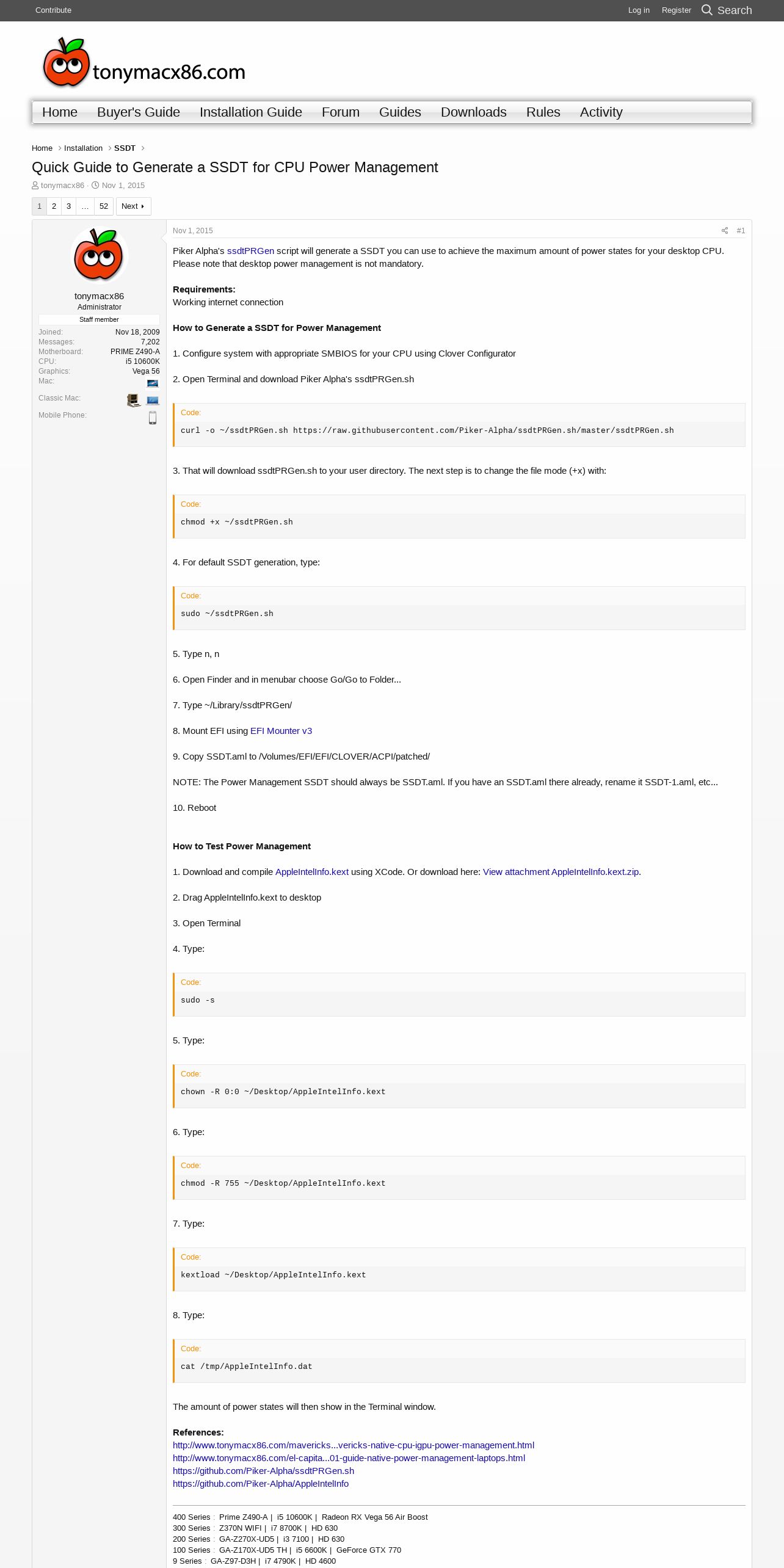Go to Installation Guide menu
The image size is (784, 1568).
tap(251, 112)
